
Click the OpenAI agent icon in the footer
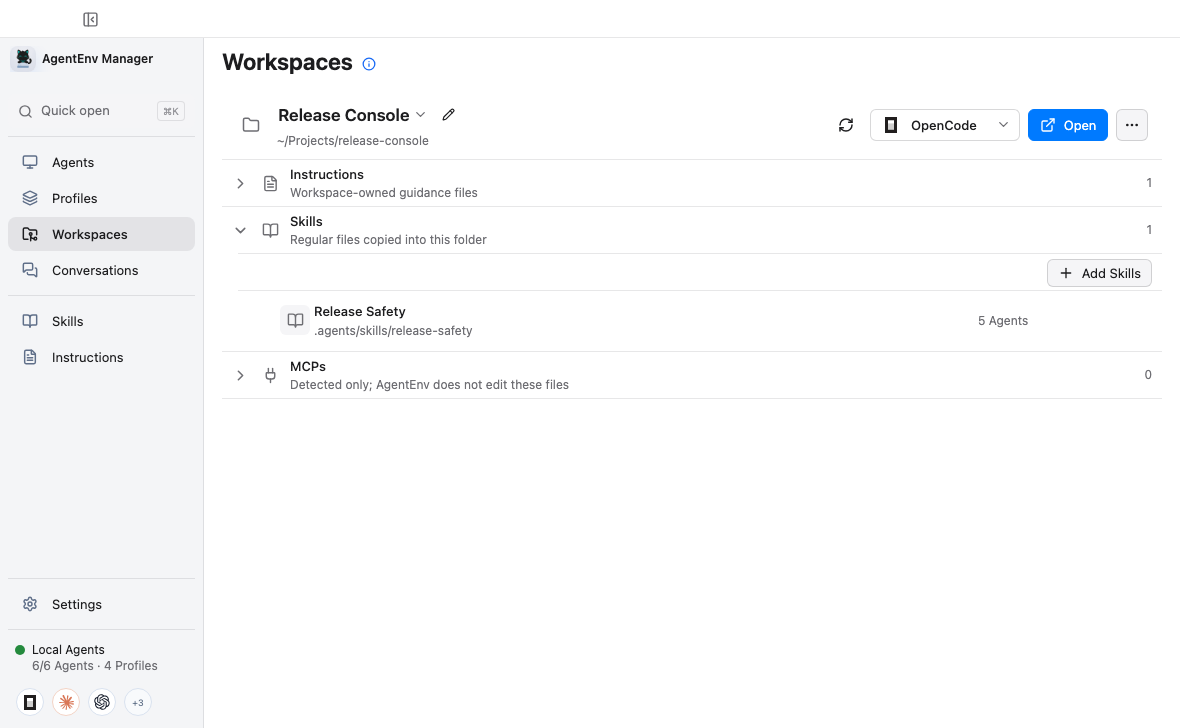102,702
